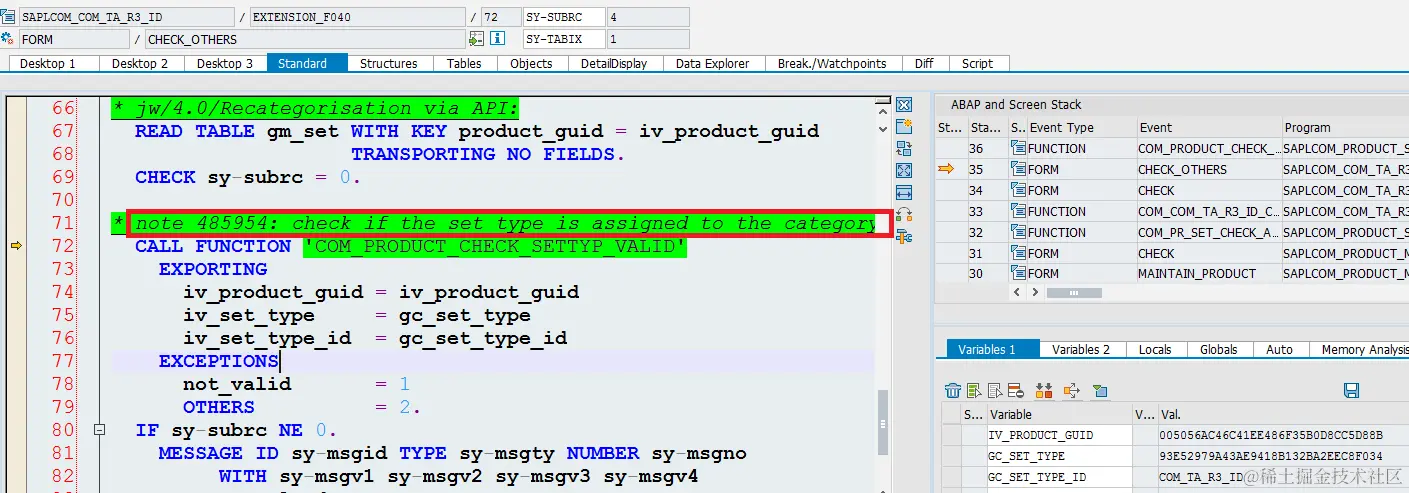
Task: Click the down-arrows boxes icon in Variables toolbar
Action: pyautogui.click(x=1044, y=390)
